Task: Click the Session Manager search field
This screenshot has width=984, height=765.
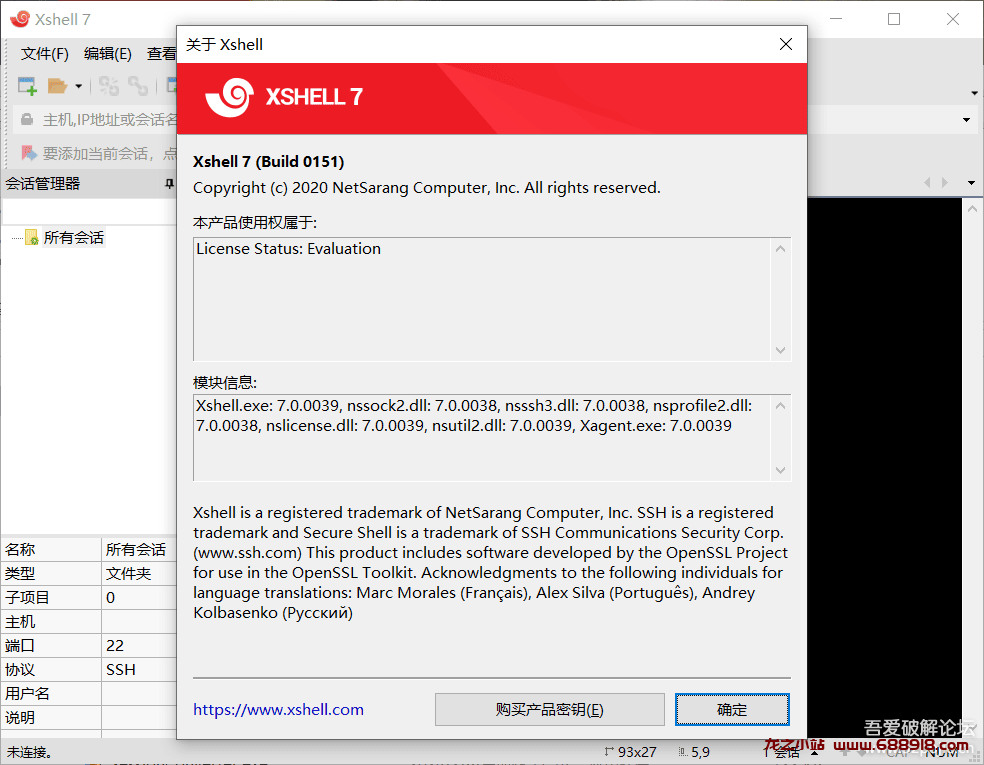Action: [x=89, y=211]
